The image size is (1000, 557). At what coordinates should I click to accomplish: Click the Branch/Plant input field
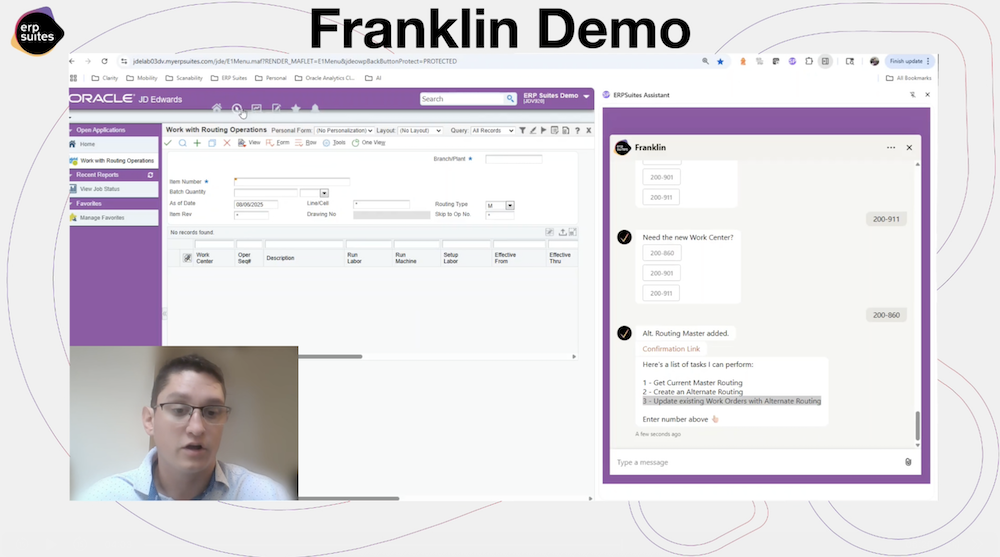[513, 160]
